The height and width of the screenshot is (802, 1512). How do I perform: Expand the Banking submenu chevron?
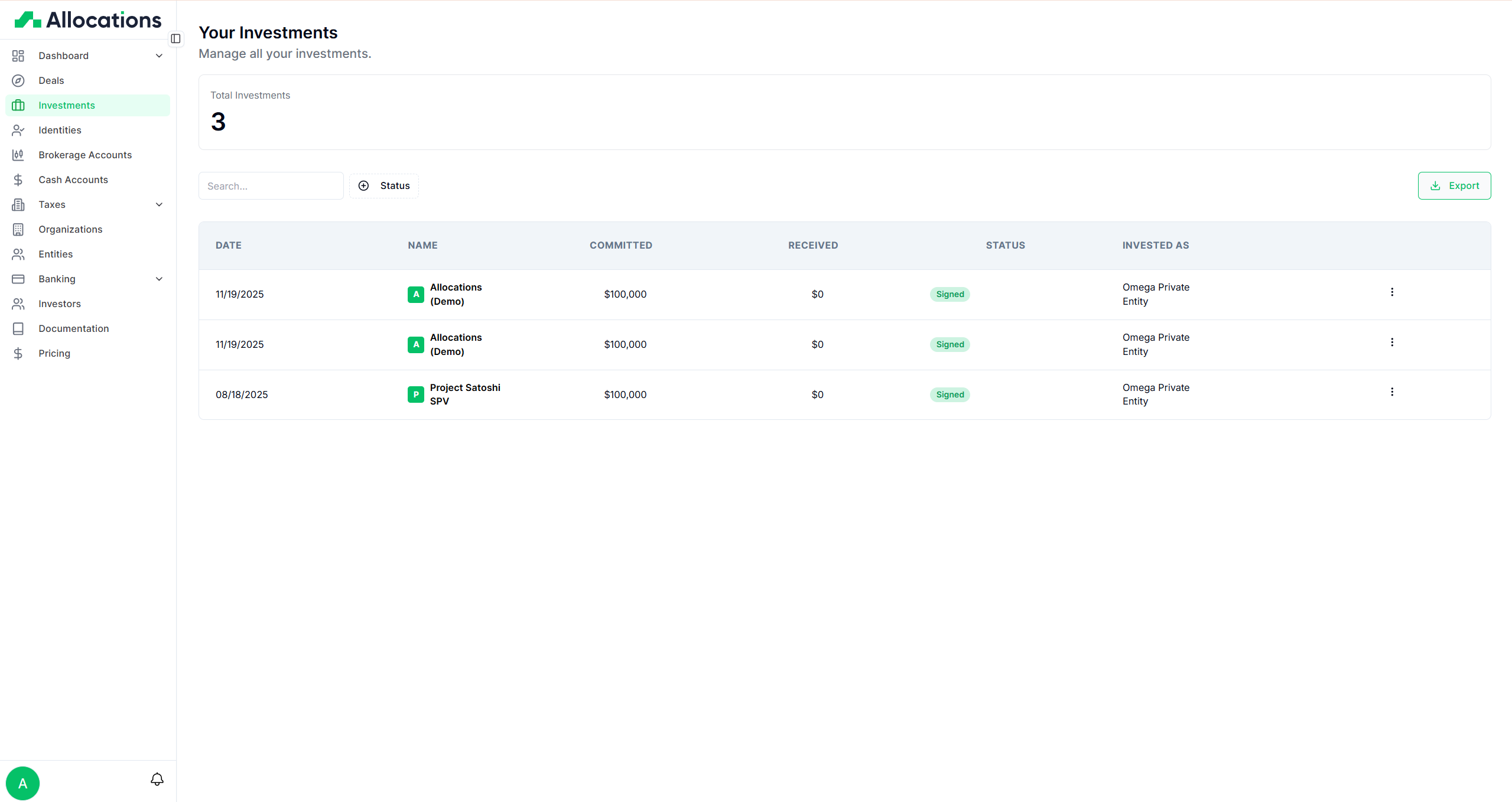[x=159, y=279]
